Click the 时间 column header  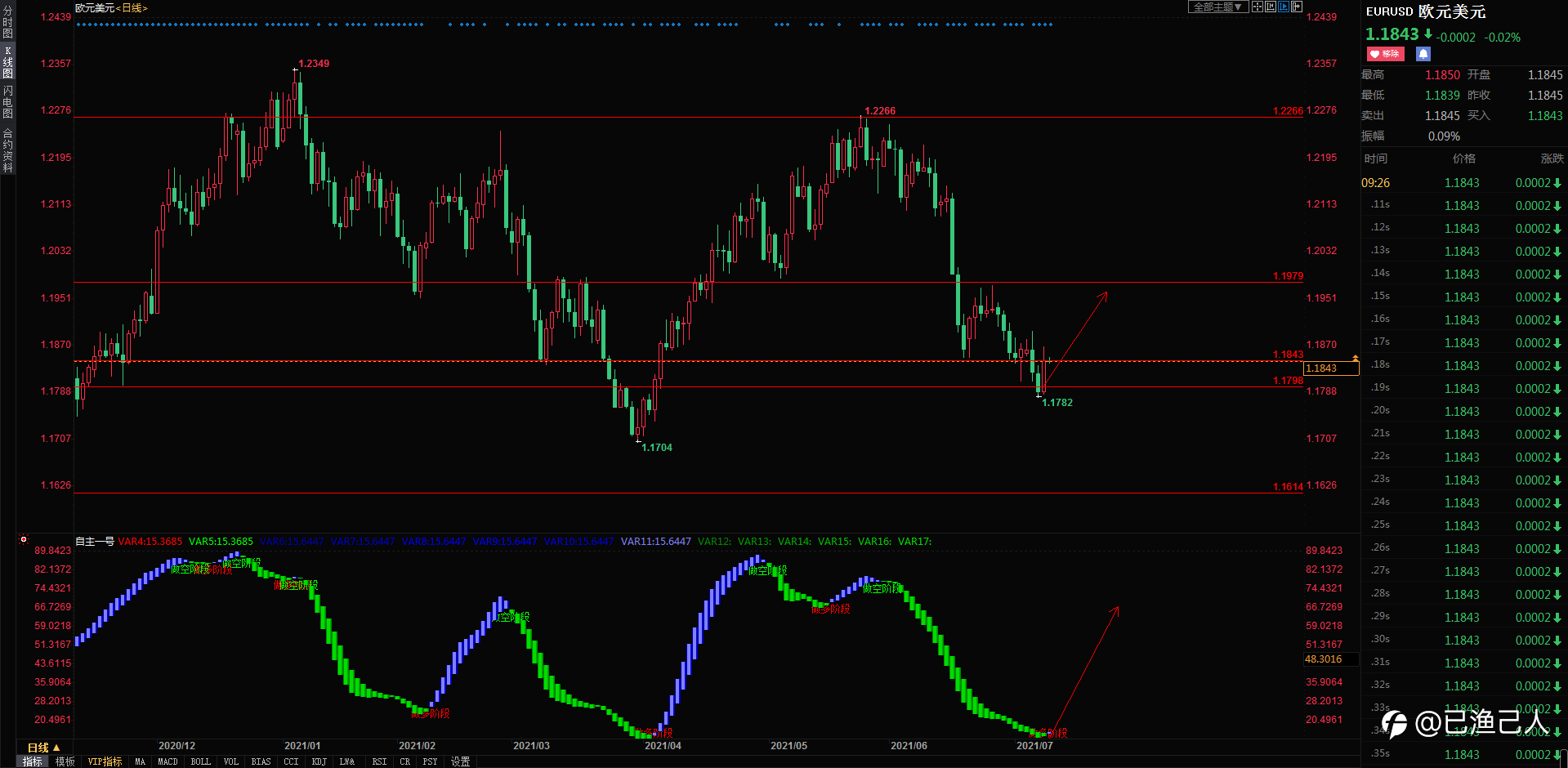point(1375,159)
